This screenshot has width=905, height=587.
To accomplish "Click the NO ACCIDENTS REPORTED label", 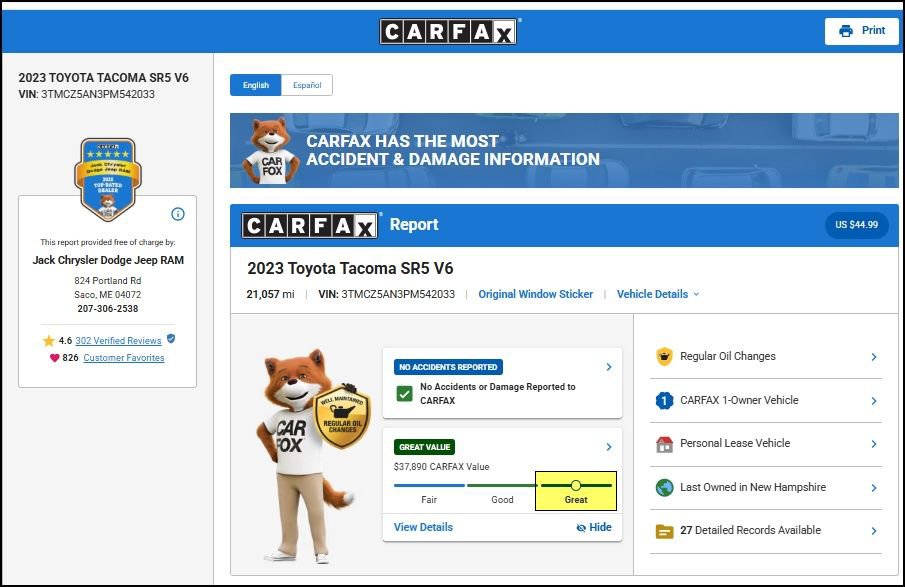I will point(448,367).
